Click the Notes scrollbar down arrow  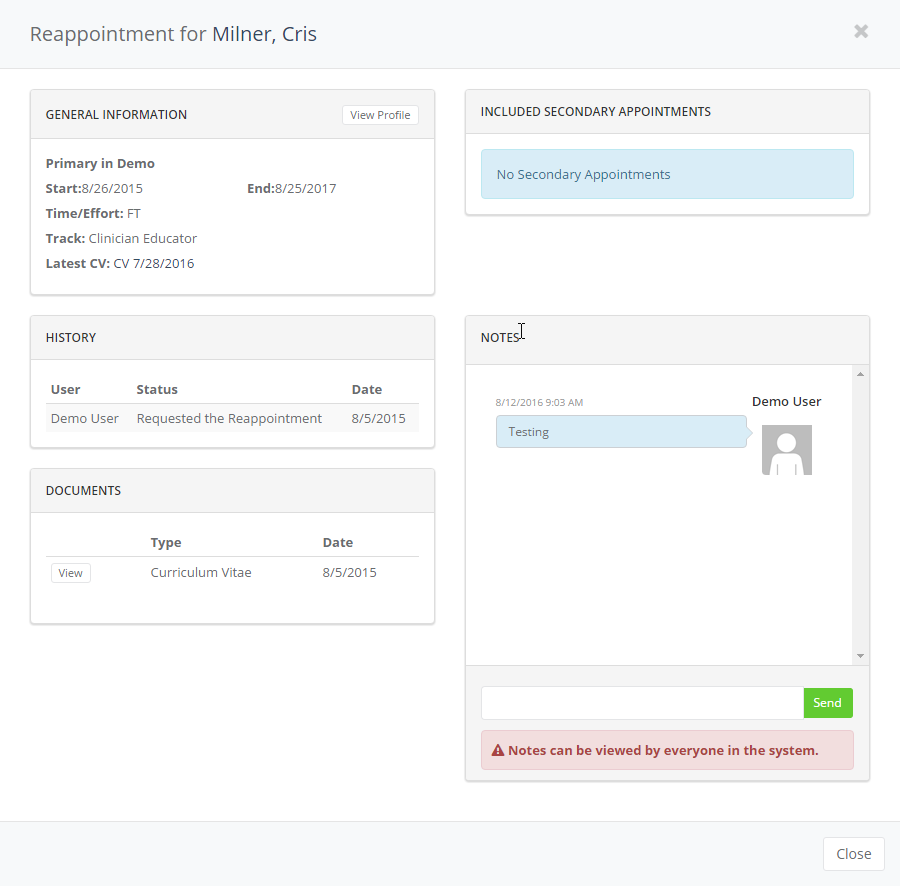tap(860, 656)
